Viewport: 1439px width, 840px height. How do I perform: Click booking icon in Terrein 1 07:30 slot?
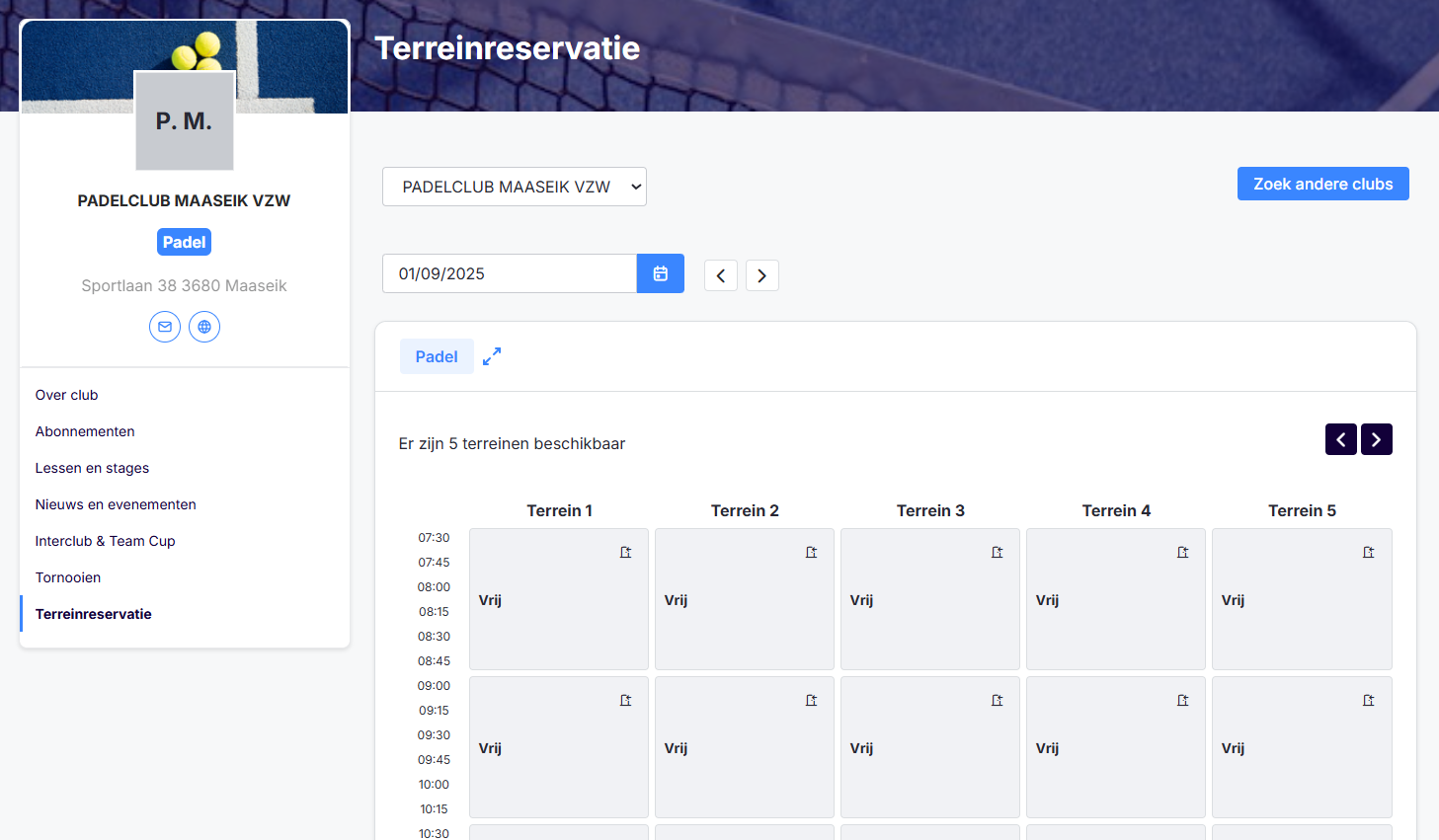click(625, 553)
